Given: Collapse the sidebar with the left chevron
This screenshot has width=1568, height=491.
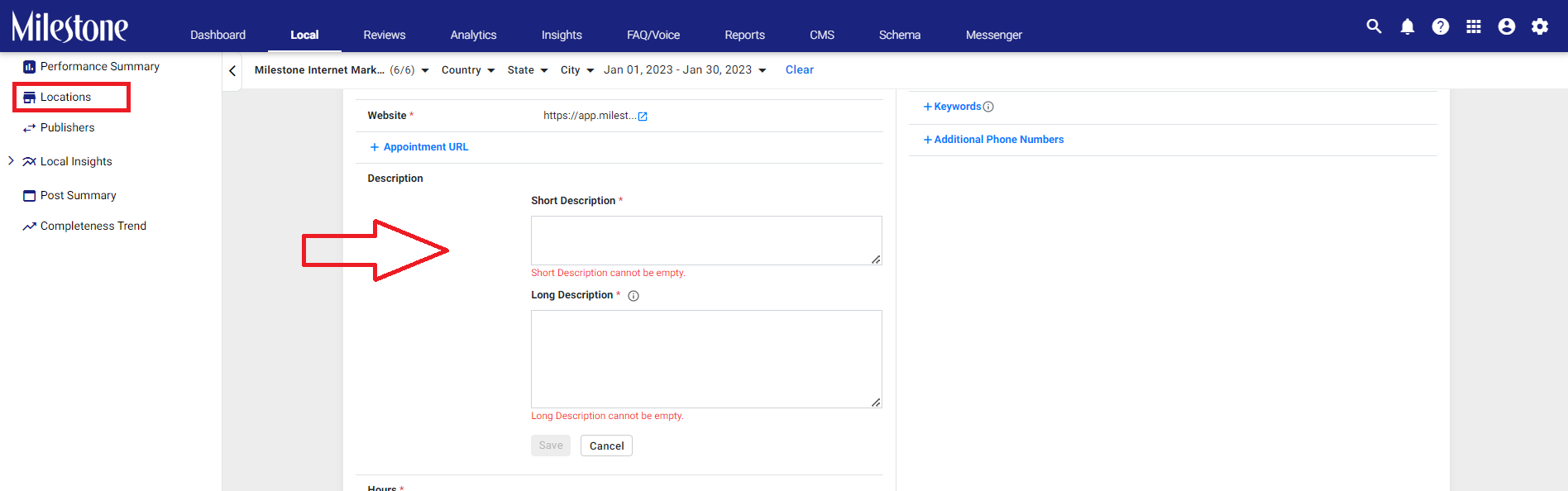Looking at the screenshot, I should (x=232, y=71).
